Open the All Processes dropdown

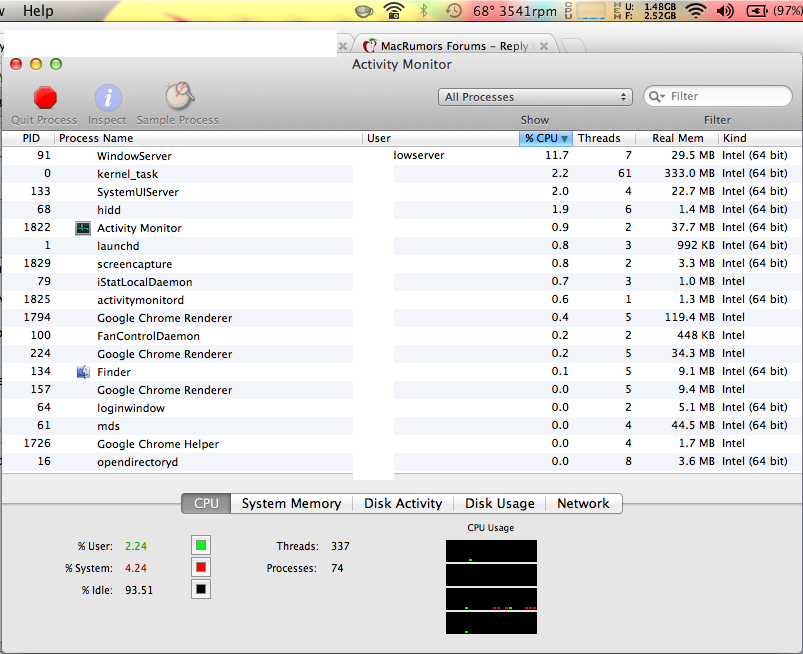click(535, 97)
